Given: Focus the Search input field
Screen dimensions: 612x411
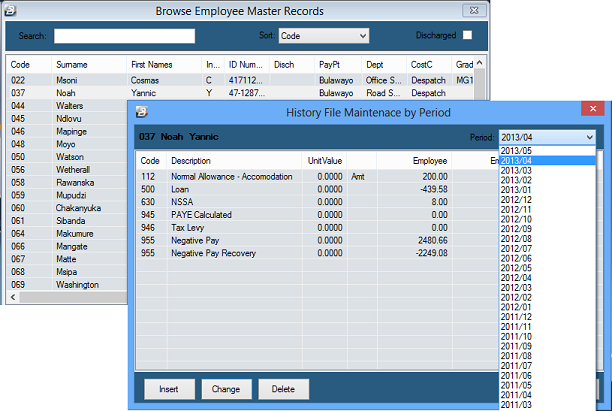Looking at the screenshot, I should (x=125, y=36).
